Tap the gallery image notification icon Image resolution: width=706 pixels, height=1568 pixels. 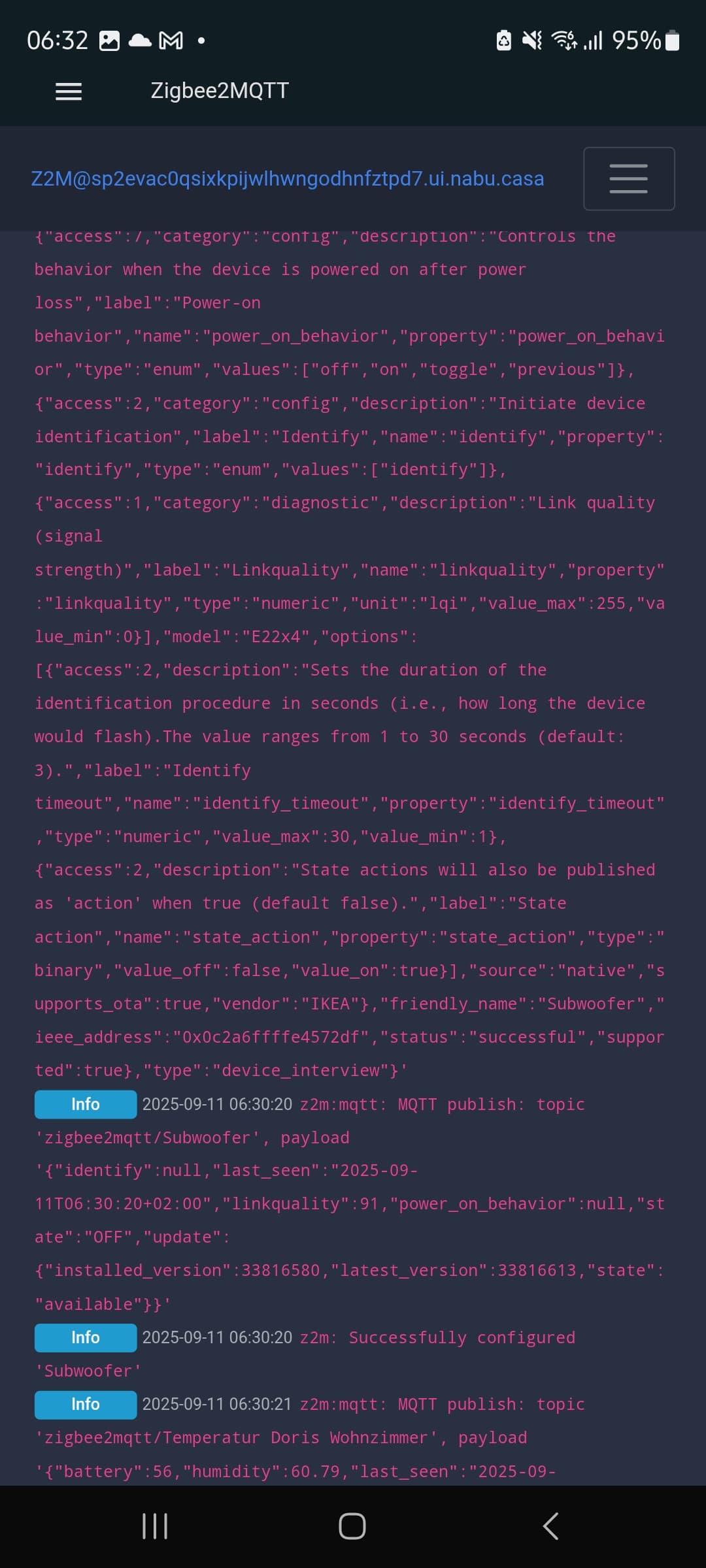tap(109, 41)
